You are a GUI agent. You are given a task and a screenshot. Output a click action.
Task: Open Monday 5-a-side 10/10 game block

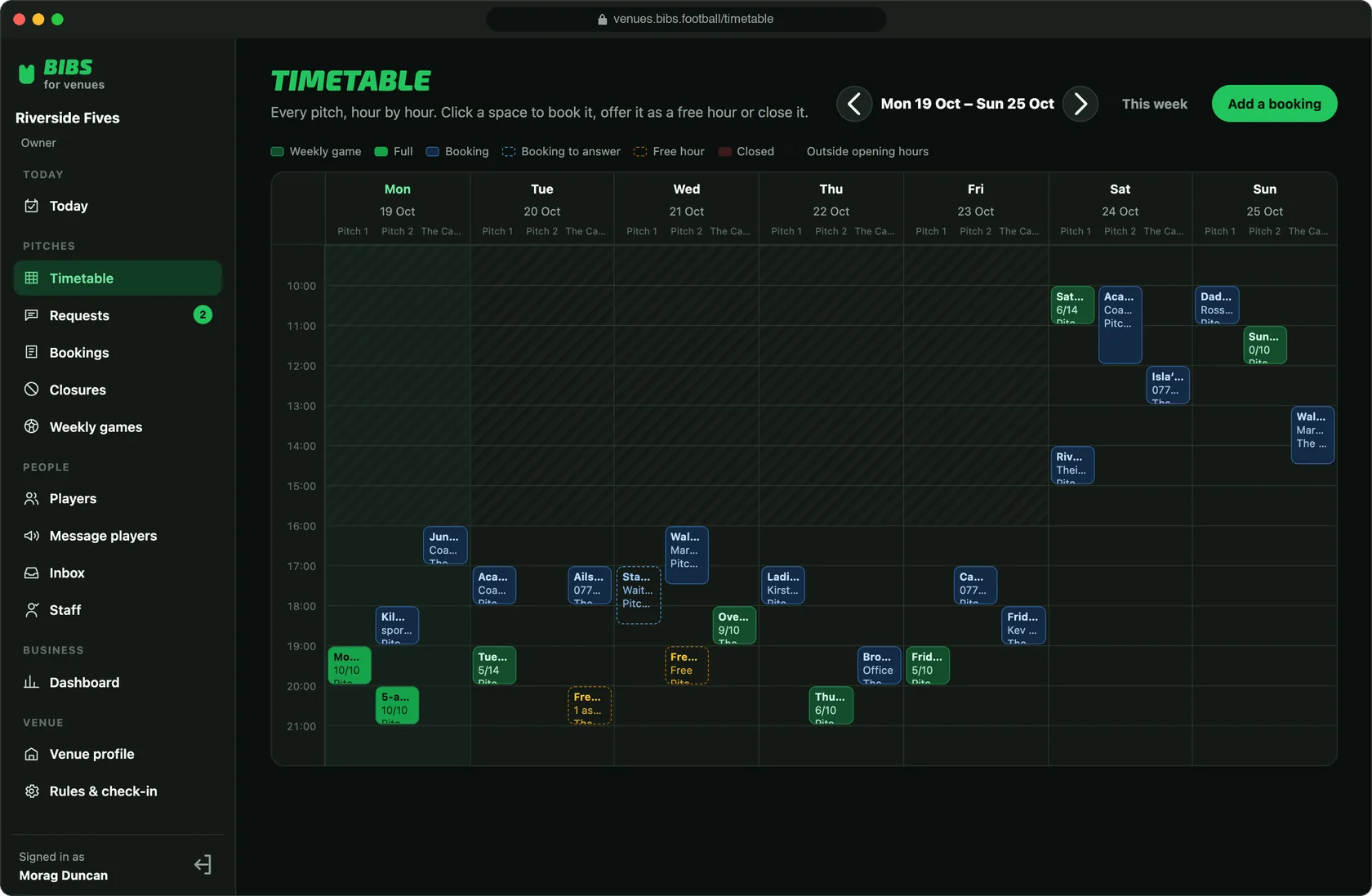[x=397, y=706]
